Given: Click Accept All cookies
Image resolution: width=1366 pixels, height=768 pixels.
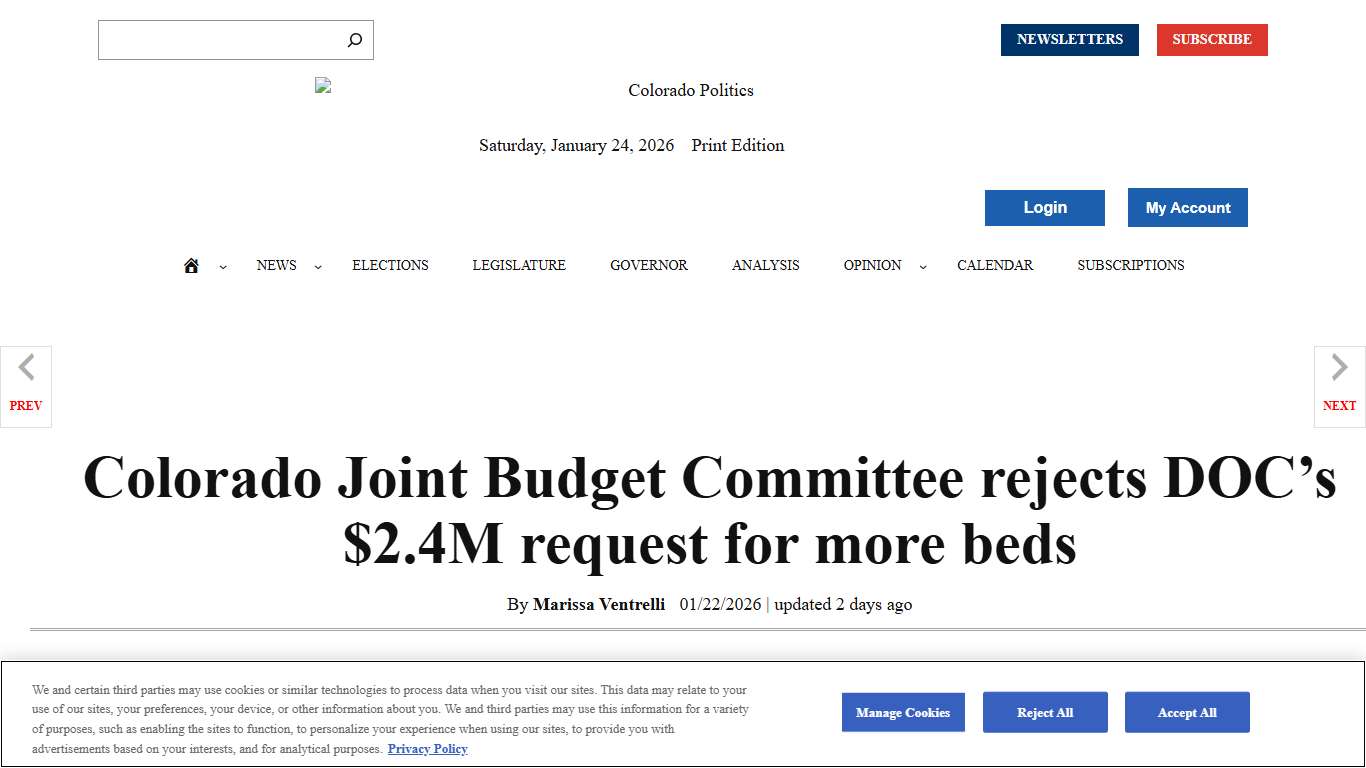Looking at the screenshot, I should (1187, 712).
